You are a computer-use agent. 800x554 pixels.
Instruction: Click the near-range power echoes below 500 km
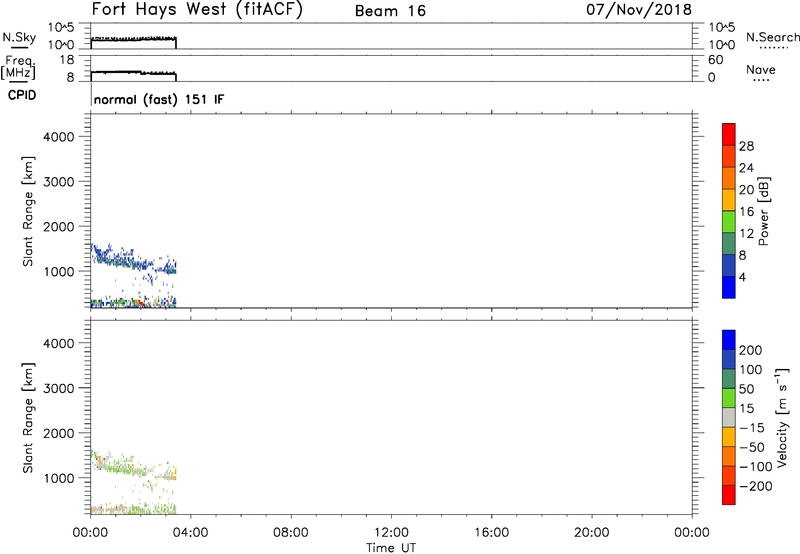[134, 302]
